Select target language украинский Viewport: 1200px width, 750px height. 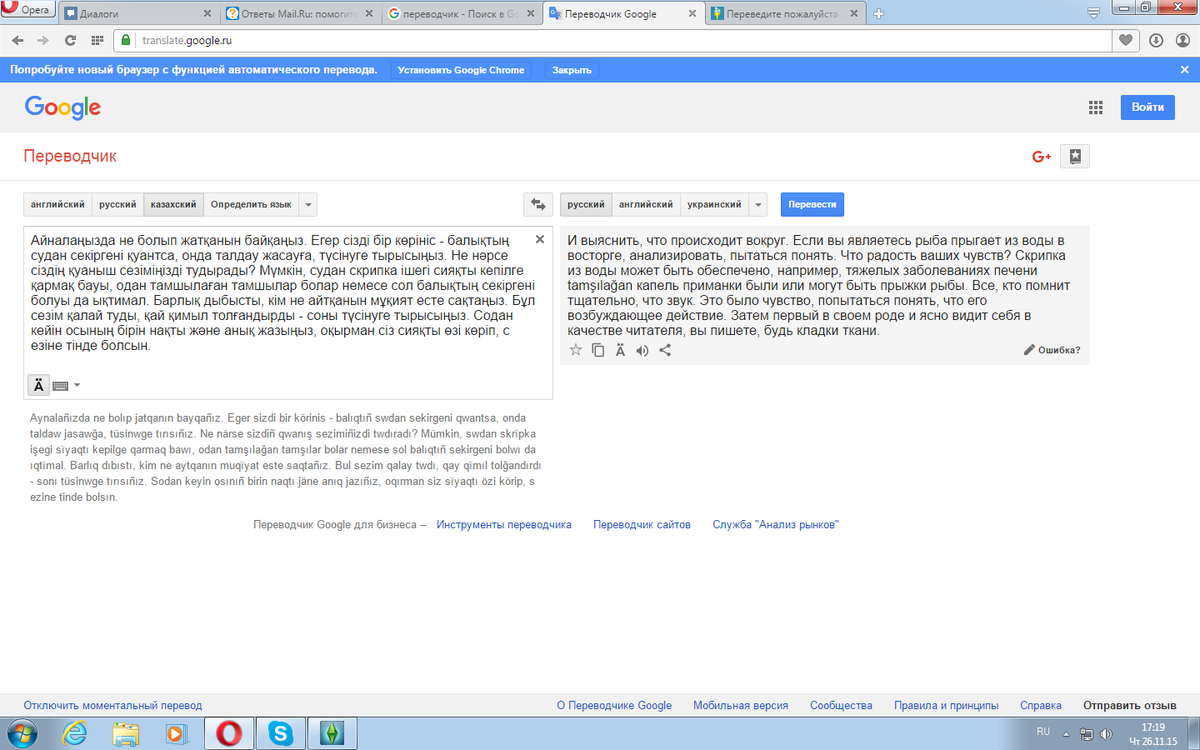[714, 204]
